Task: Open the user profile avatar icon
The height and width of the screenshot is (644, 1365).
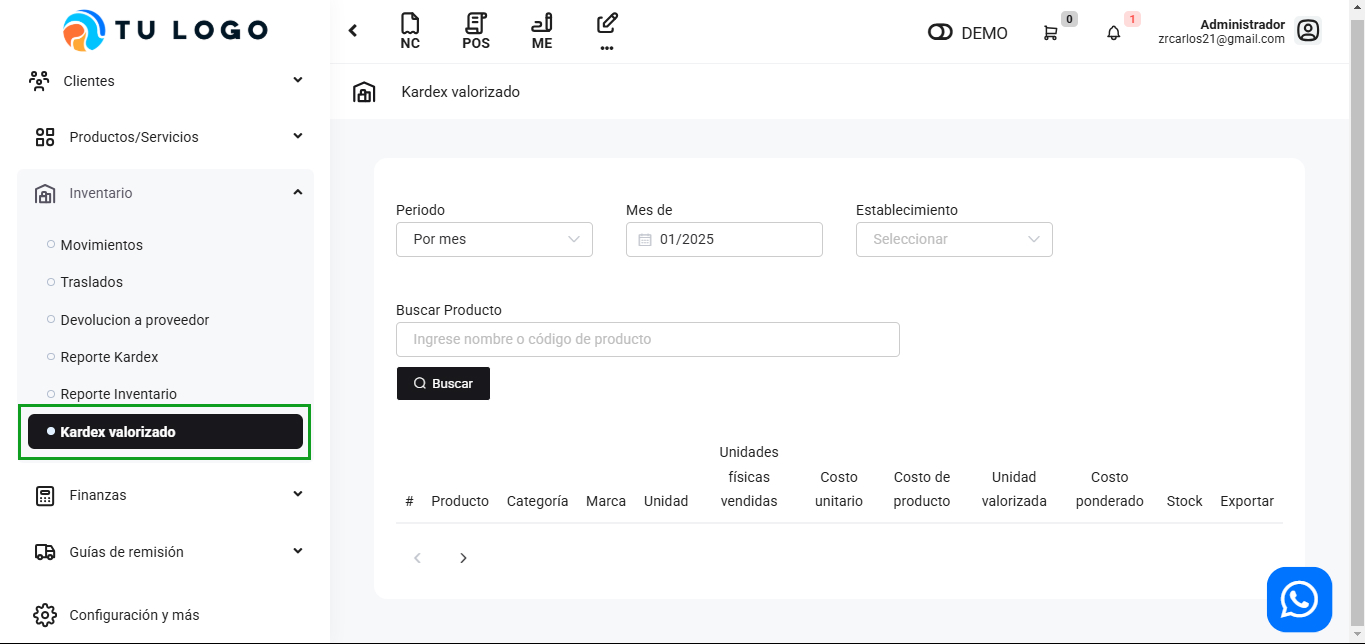Action: click(x=1308, y=31)
